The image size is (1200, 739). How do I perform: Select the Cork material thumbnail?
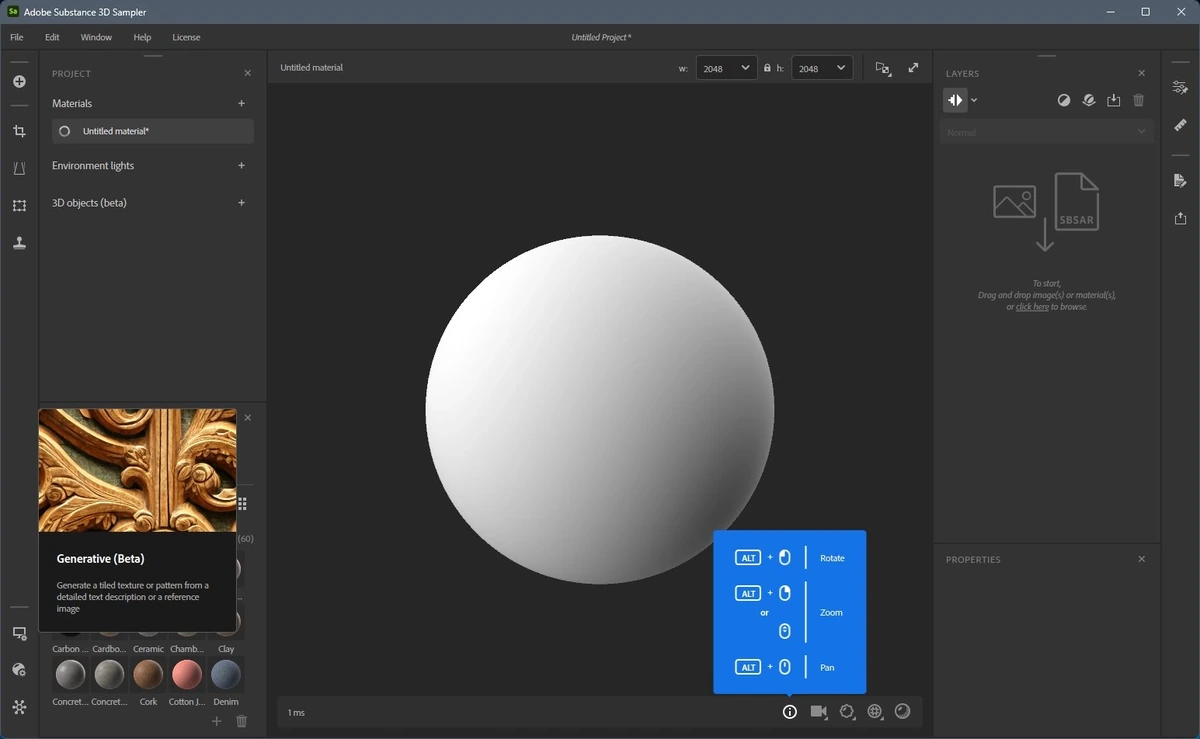point(148,675)
